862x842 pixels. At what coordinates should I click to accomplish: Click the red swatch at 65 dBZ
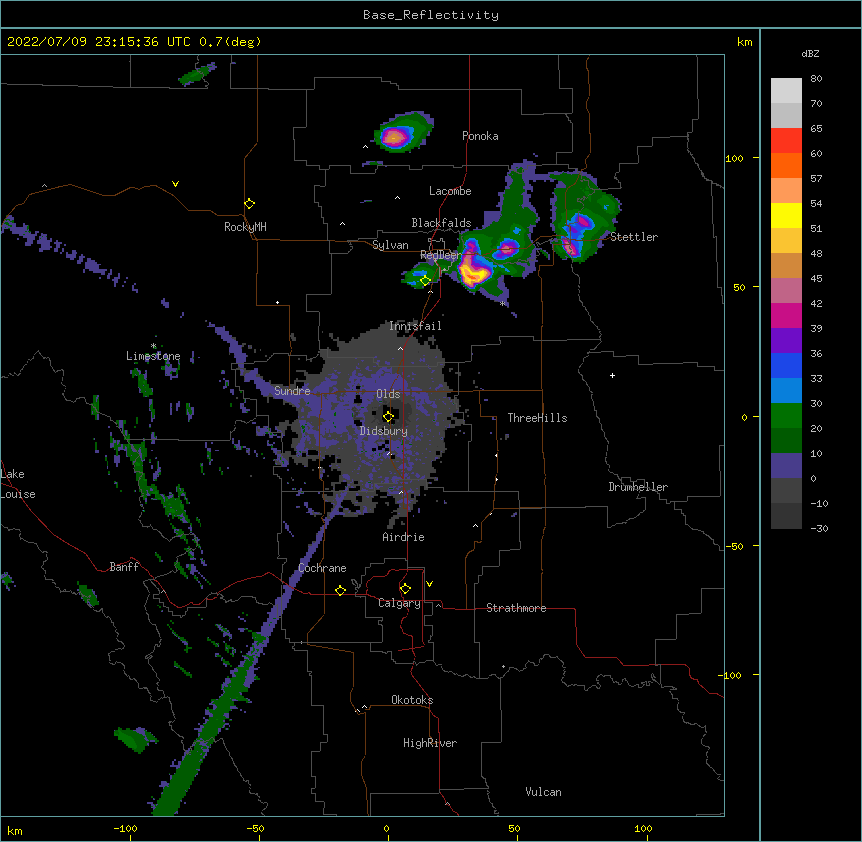(786, 140)
